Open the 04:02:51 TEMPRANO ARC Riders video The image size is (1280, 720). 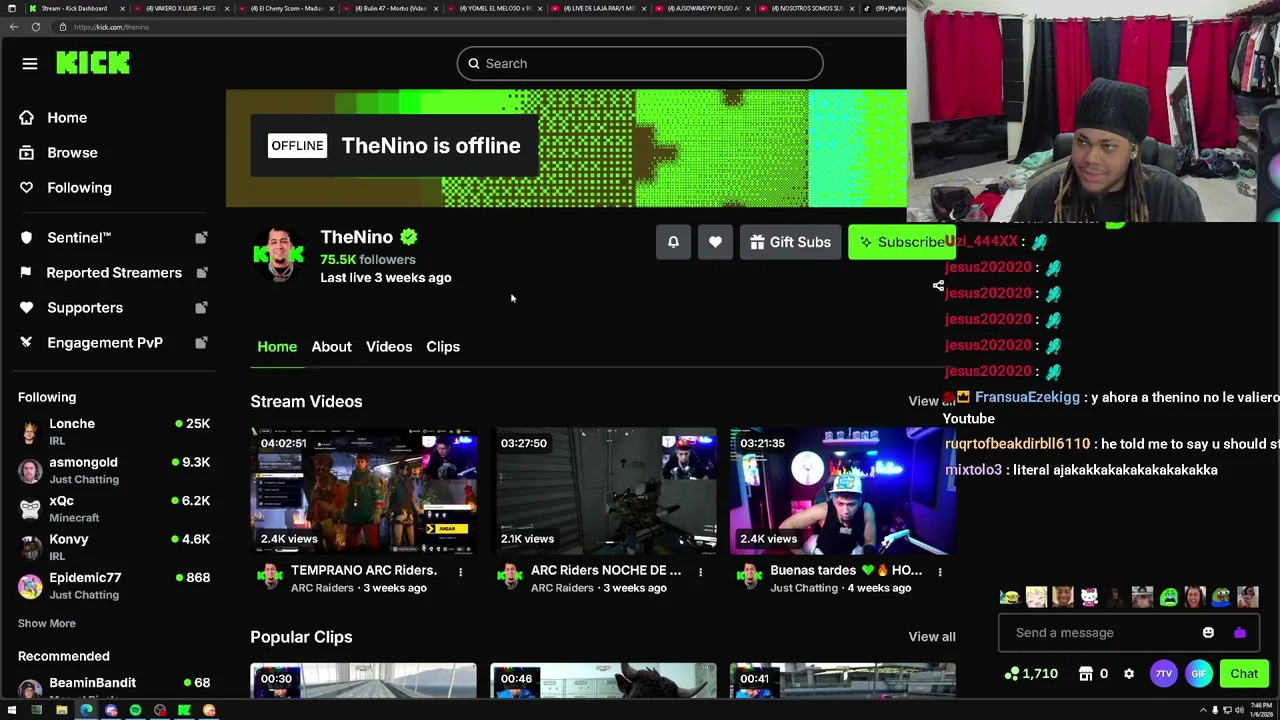tap(363, 491)
